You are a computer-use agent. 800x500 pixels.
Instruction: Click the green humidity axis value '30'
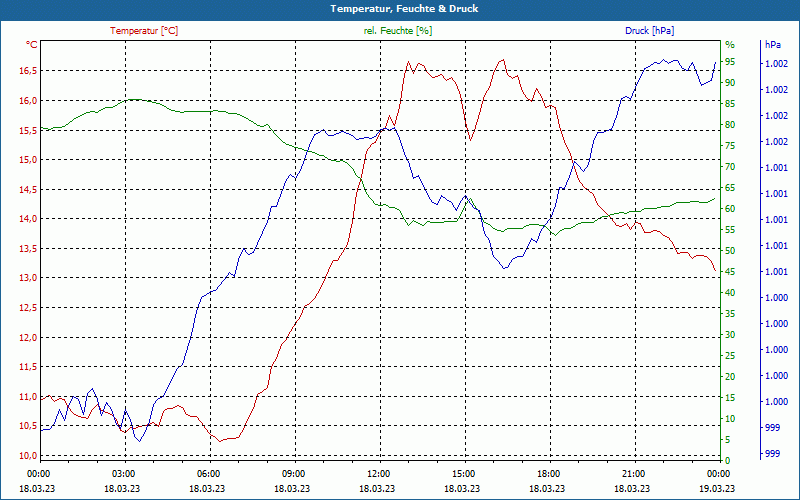(730, 335)
